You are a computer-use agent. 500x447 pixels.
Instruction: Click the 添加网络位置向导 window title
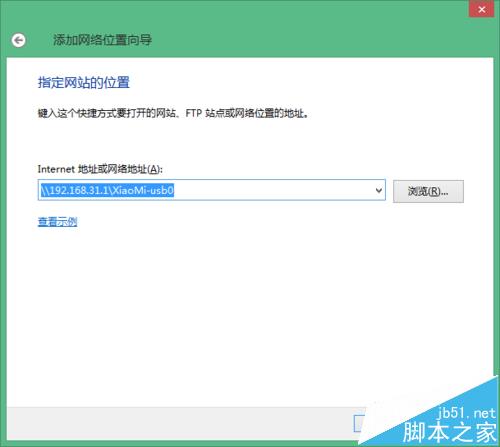[x=102, y=40]
